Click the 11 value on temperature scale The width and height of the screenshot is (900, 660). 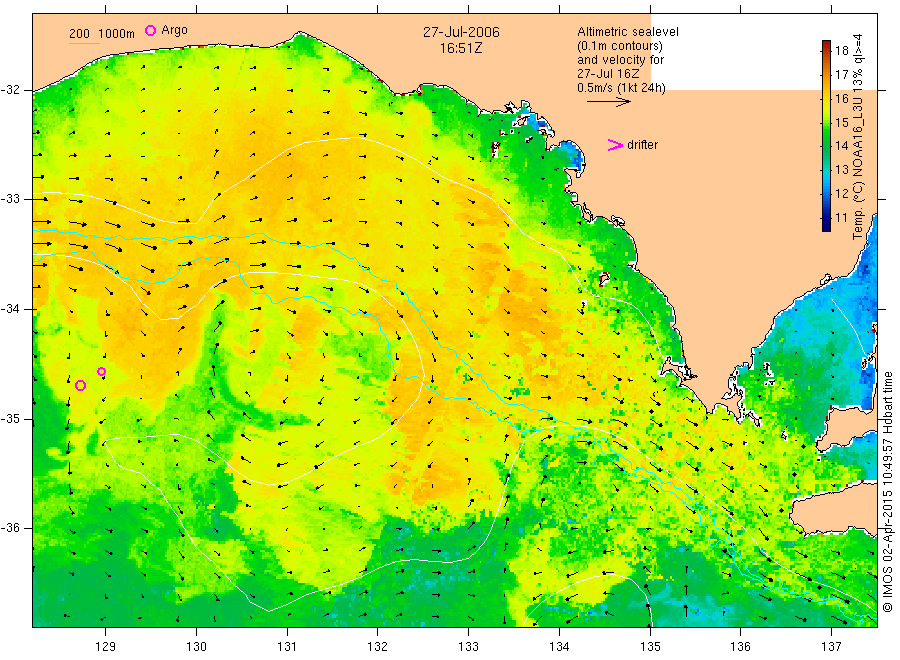[841, 218]
